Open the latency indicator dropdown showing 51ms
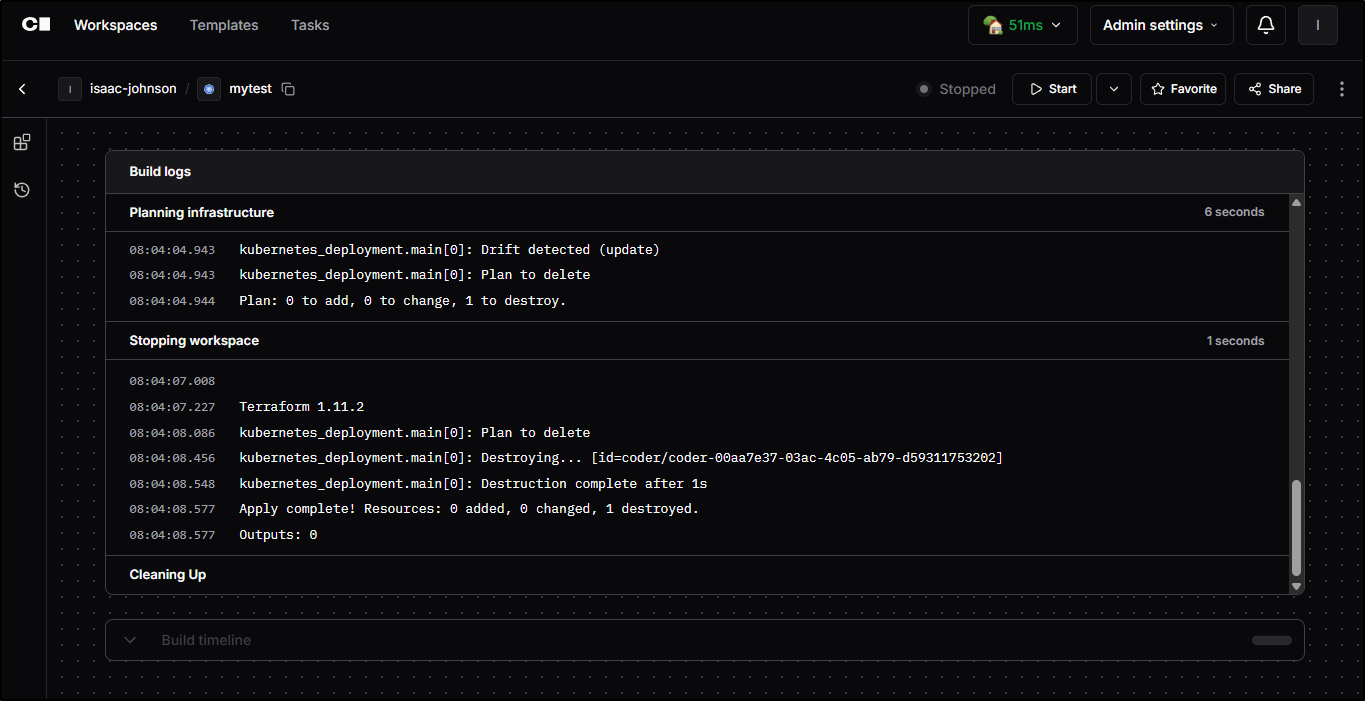 point(1022,24)
